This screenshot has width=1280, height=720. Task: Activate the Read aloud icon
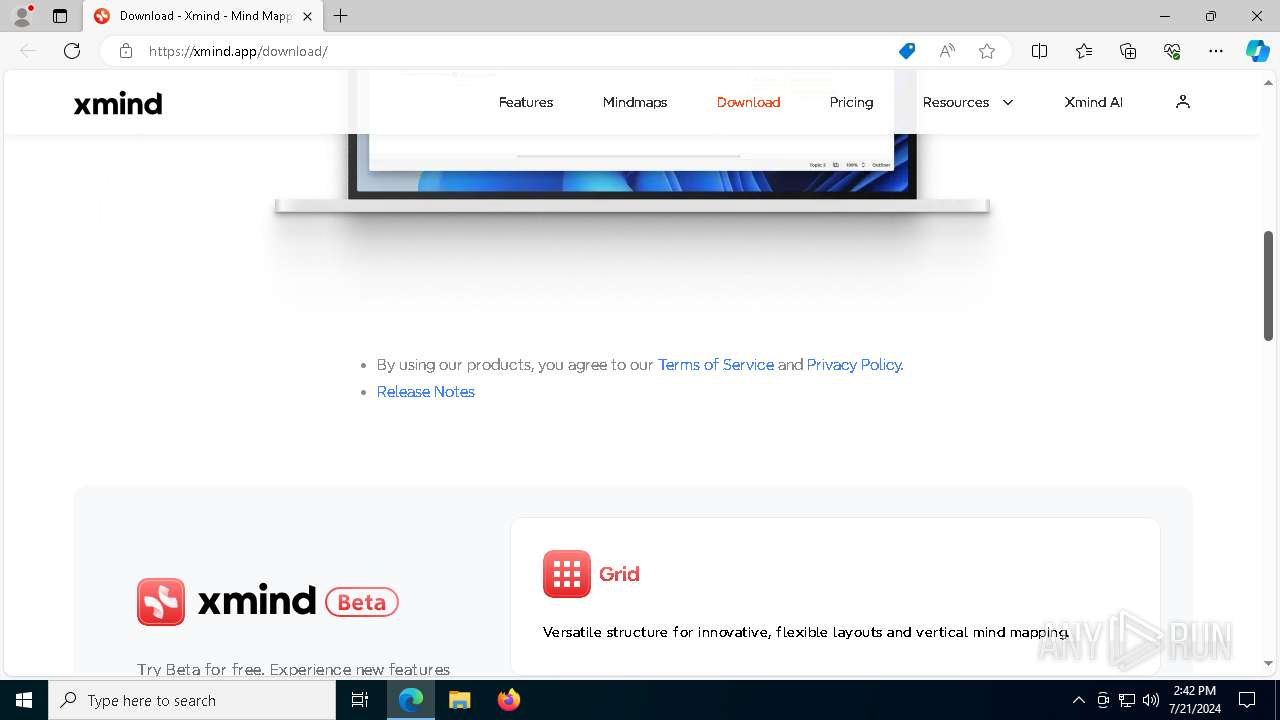[x=947, y=51]
